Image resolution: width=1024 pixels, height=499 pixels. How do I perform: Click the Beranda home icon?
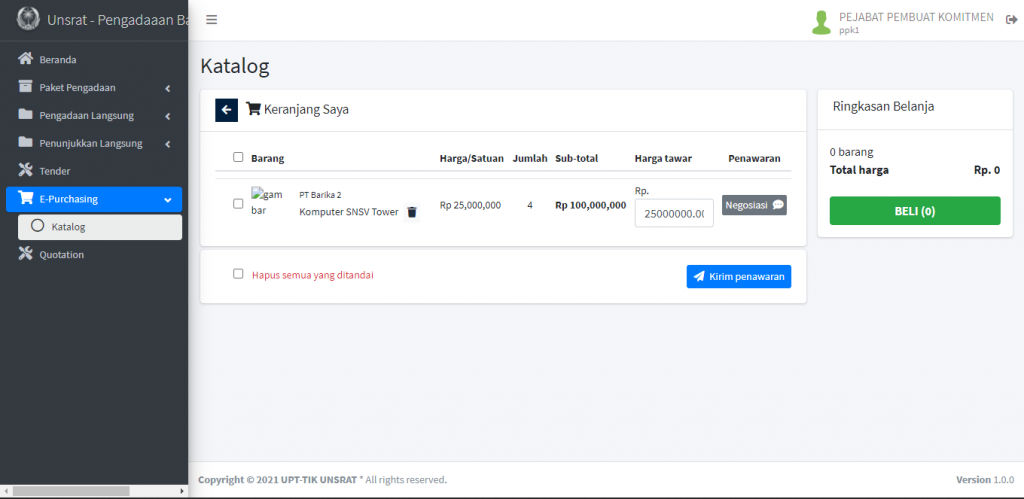coord(26,59)
